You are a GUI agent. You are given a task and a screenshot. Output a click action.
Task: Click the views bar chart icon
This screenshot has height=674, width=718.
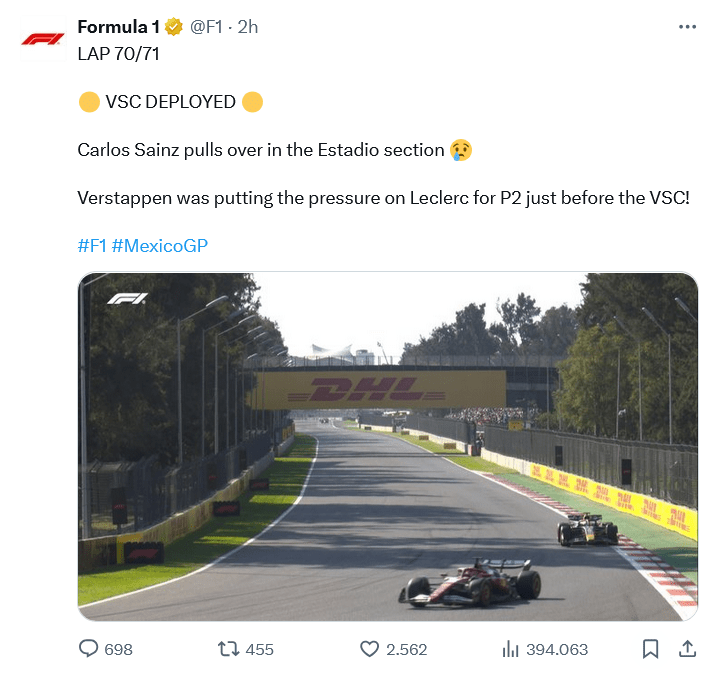point(510,649)
